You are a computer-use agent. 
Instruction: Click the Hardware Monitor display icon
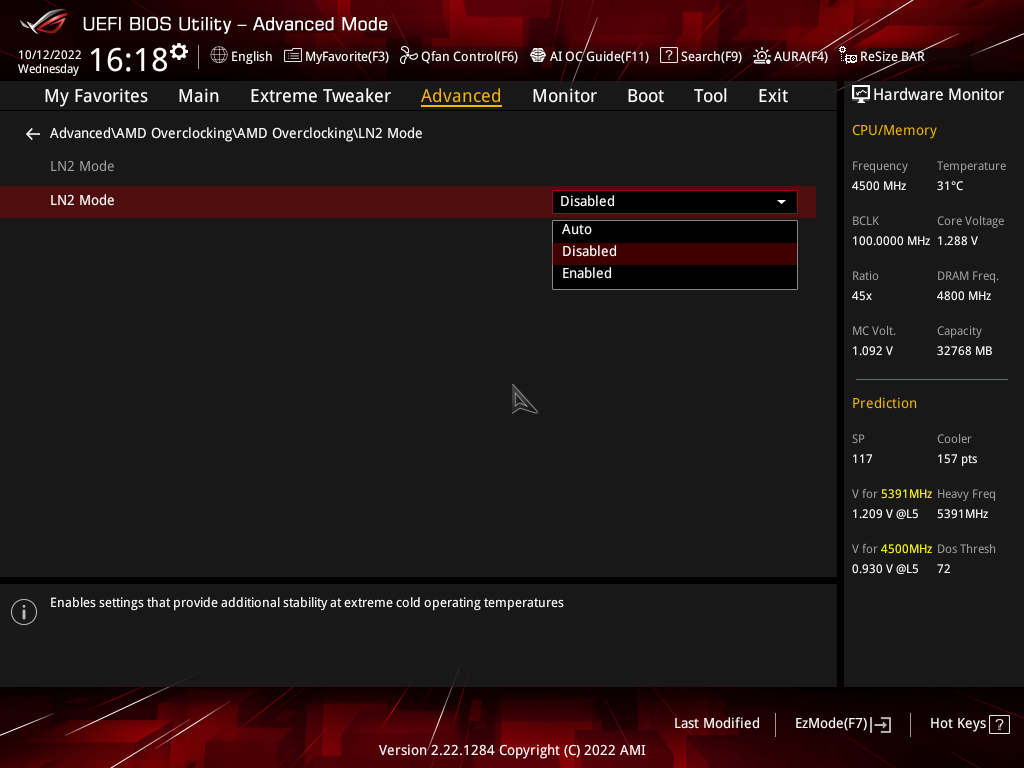(x=861, y=95)
